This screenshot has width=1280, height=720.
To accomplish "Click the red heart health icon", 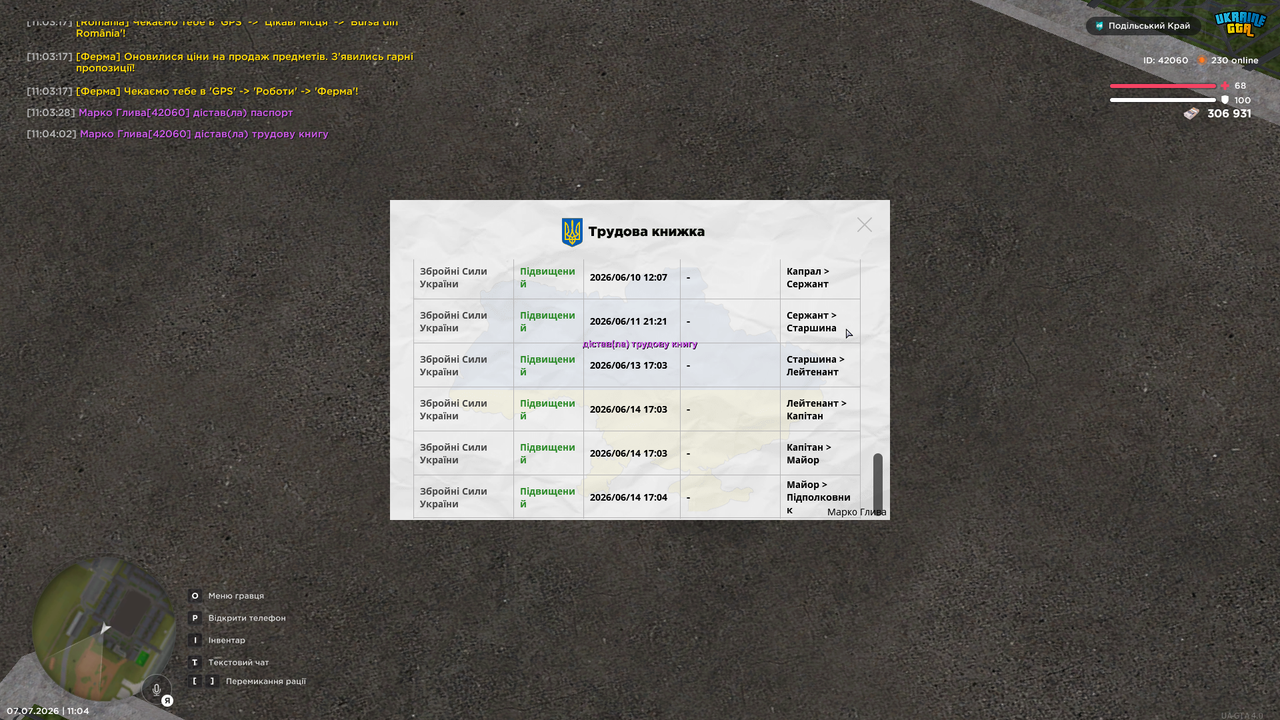I will coord(1225,86).
